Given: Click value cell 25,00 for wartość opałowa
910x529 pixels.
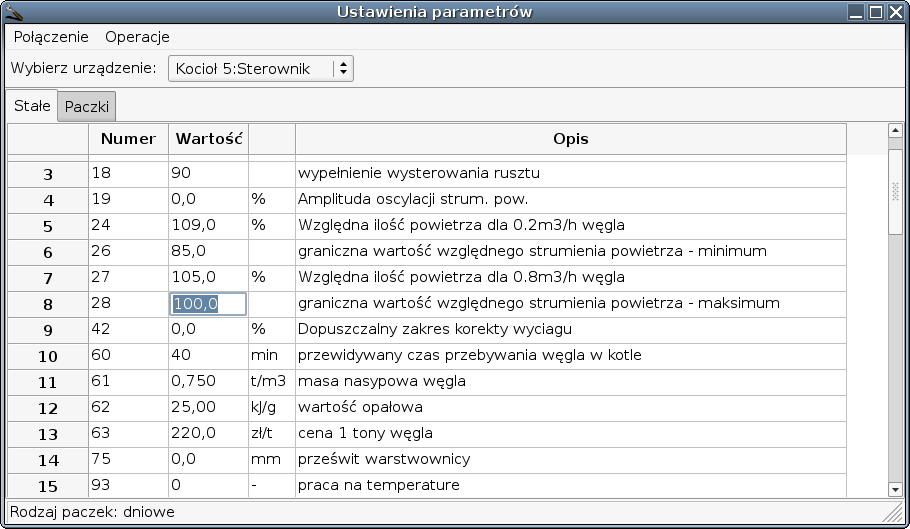Looking at the screenshot, I should click(x=208, y=407).
